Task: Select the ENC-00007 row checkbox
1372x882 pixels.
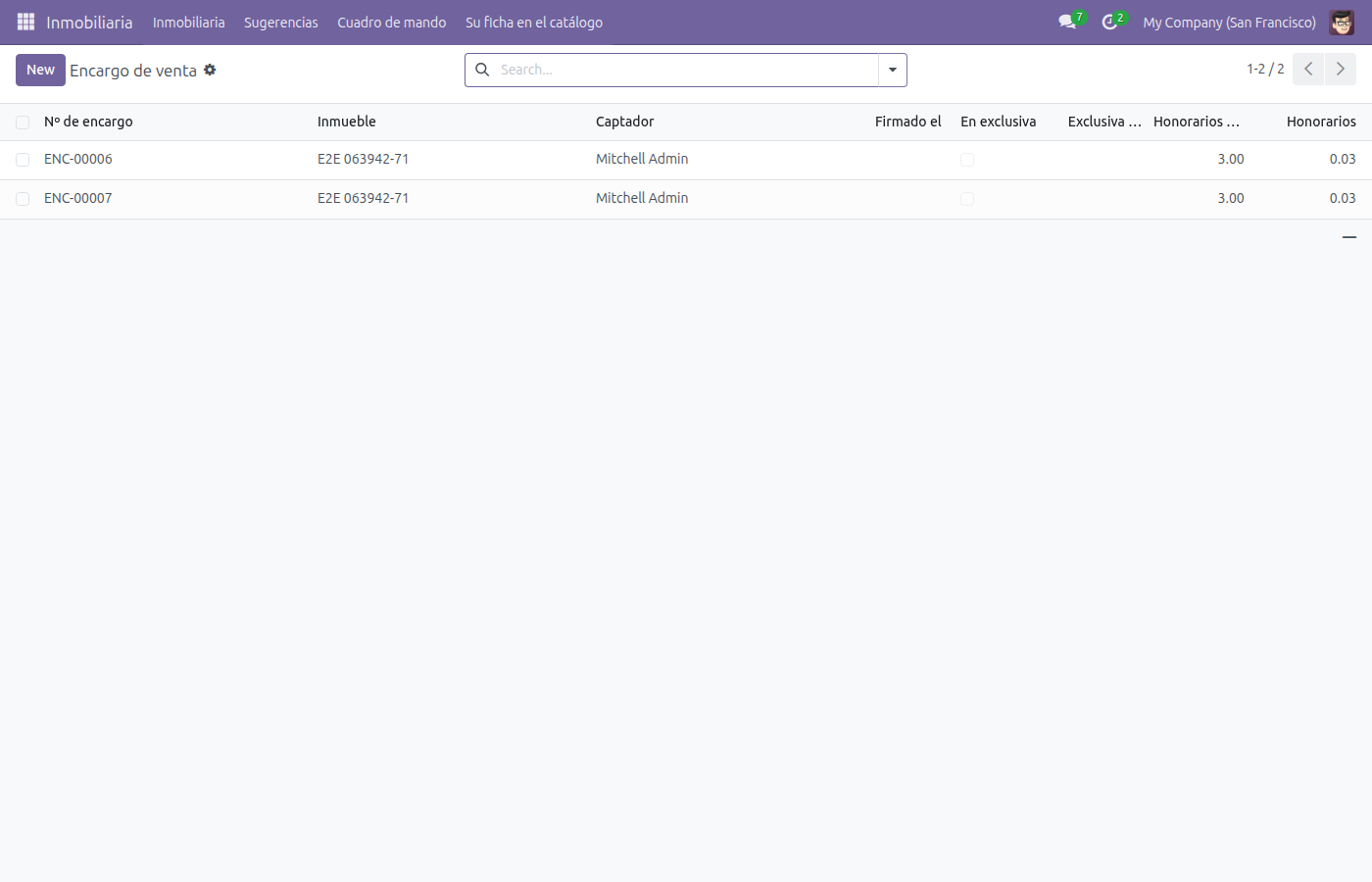Action: (23, 199)
